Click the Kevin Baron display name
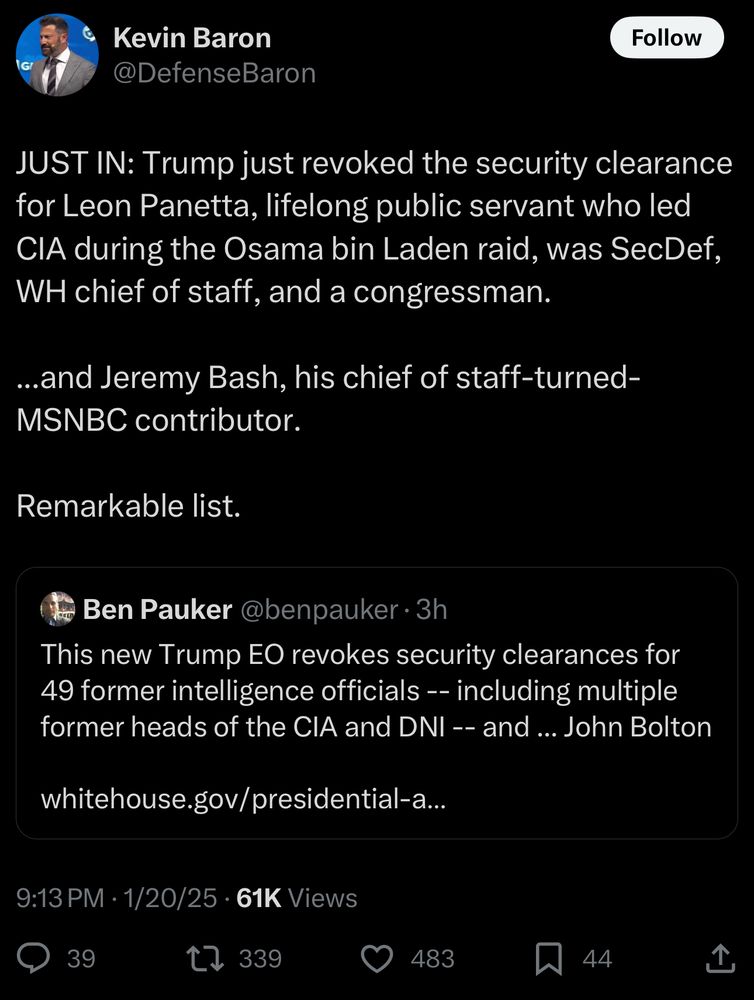Image resolution: width=754 pixels, height=1000 pixels. point(192,38)
